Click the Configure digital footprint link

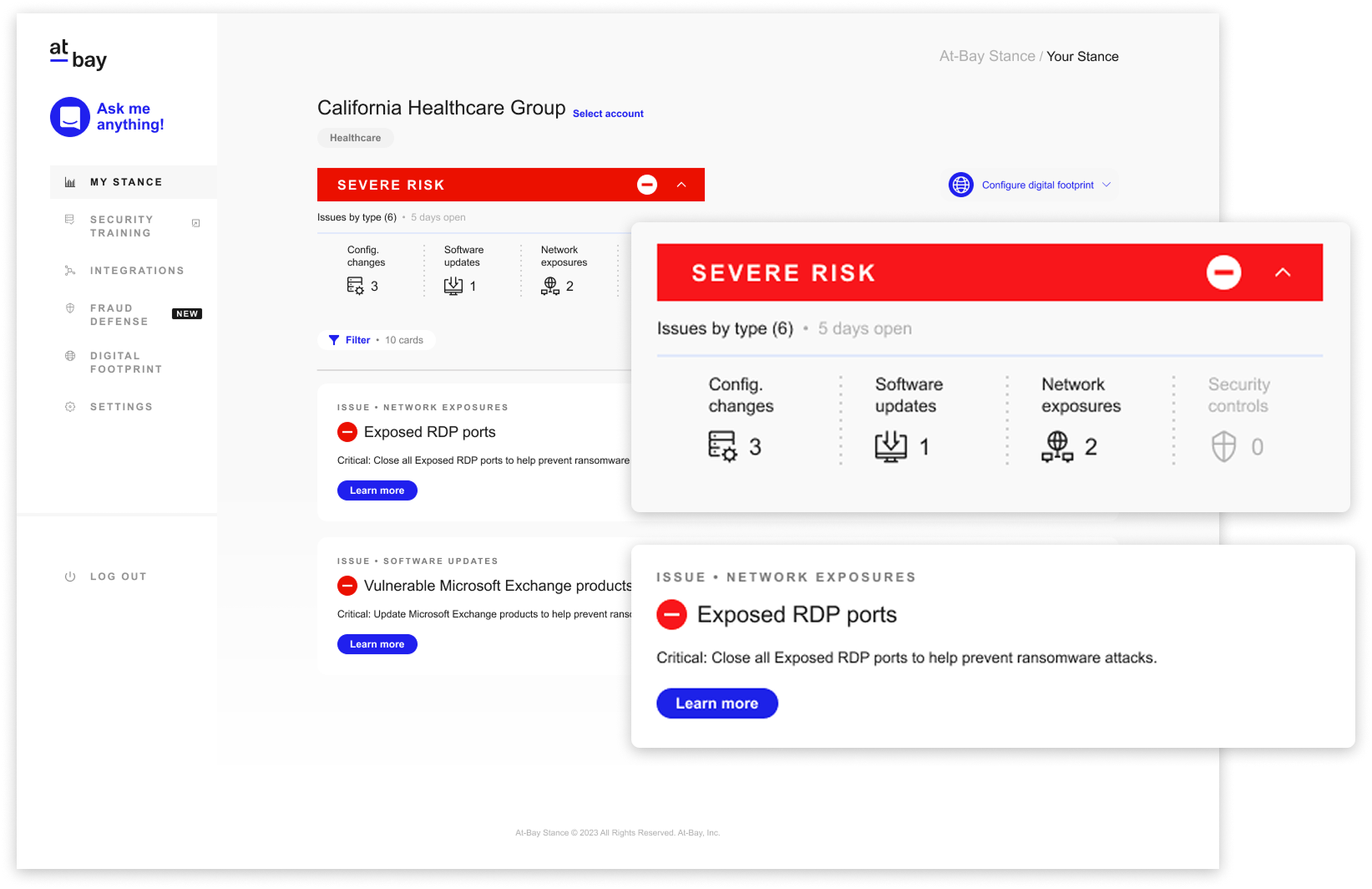coord(1038,185)
